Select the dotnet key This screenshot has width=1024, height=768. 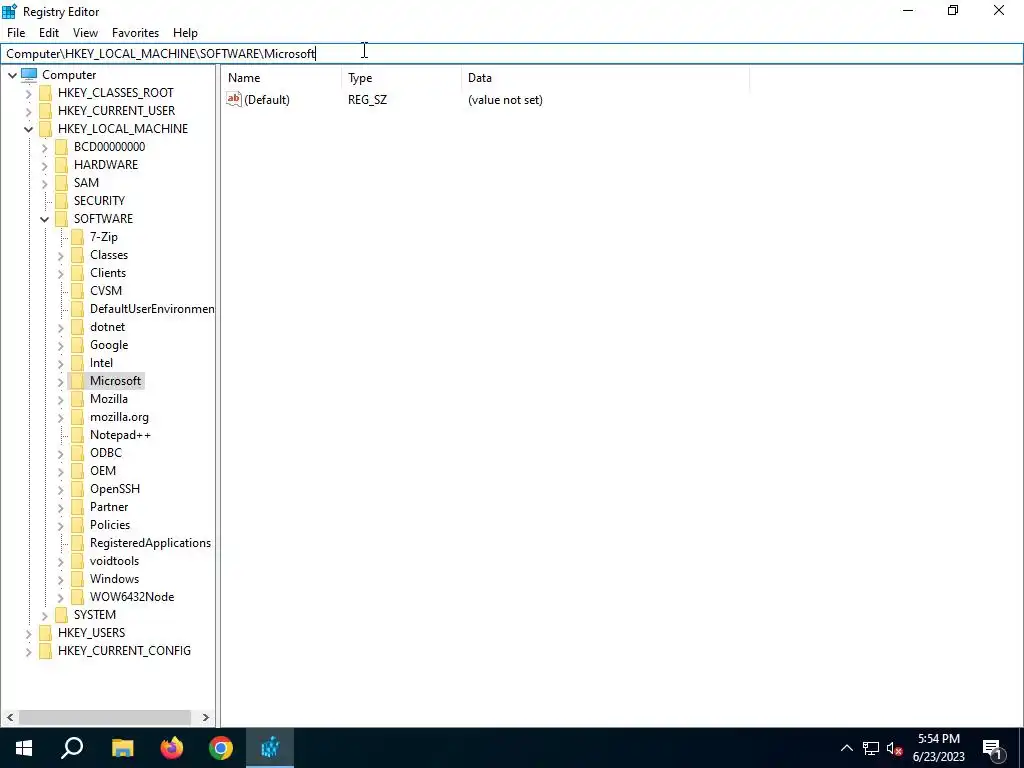[107, 327]
